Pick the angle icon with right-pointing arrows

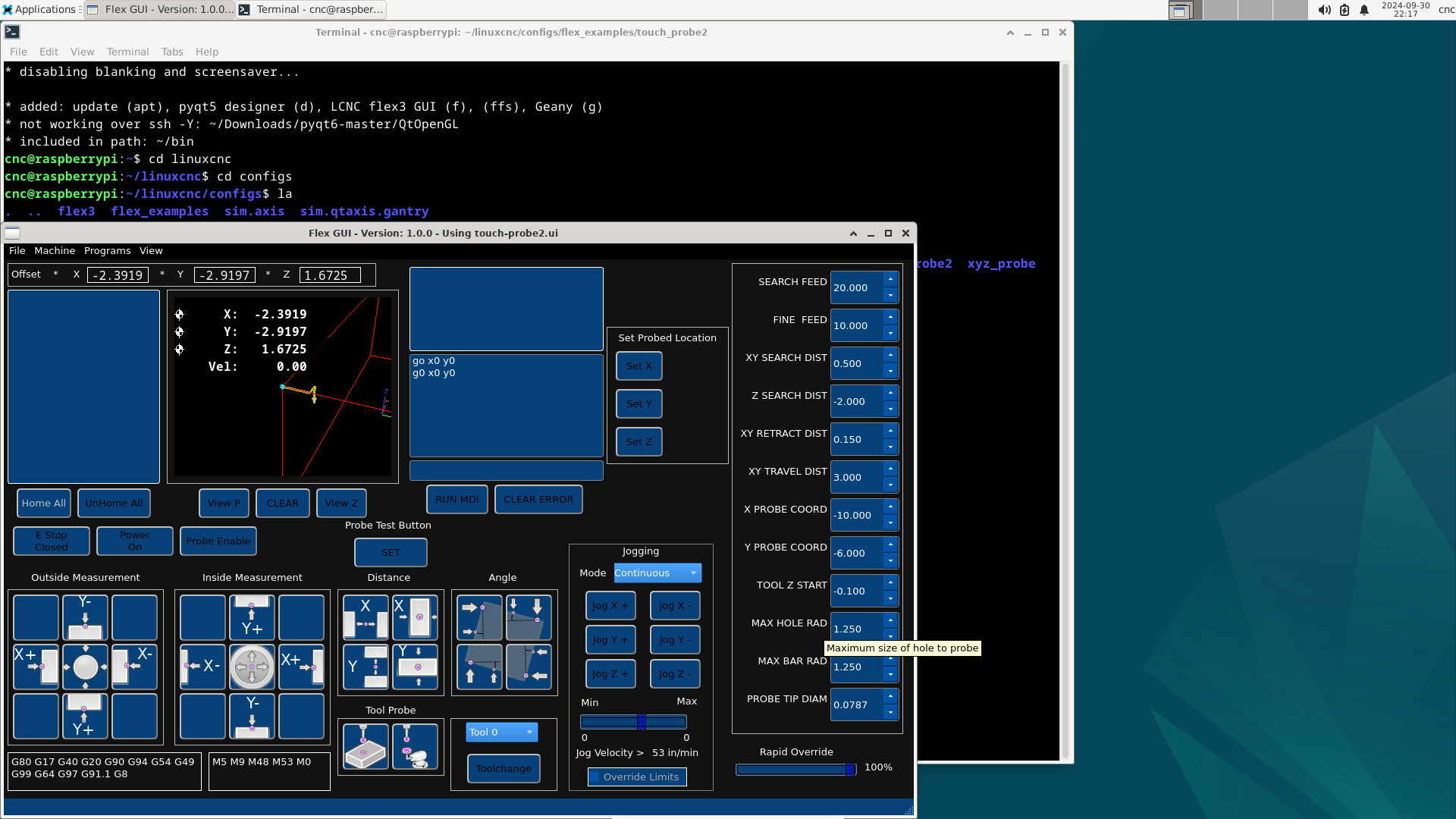click(479, 617)
